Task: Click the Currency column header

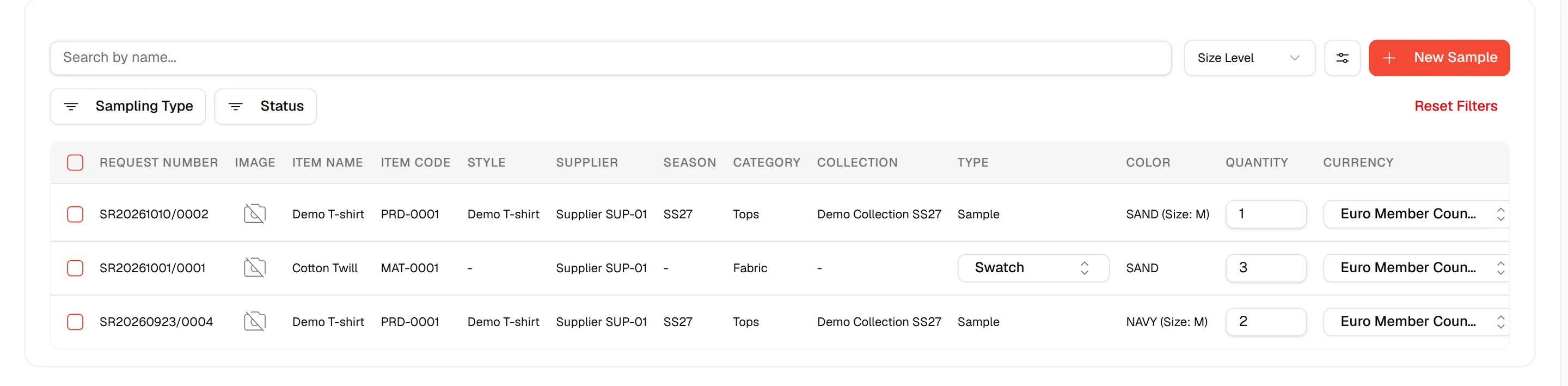Action: [1358, 163]
